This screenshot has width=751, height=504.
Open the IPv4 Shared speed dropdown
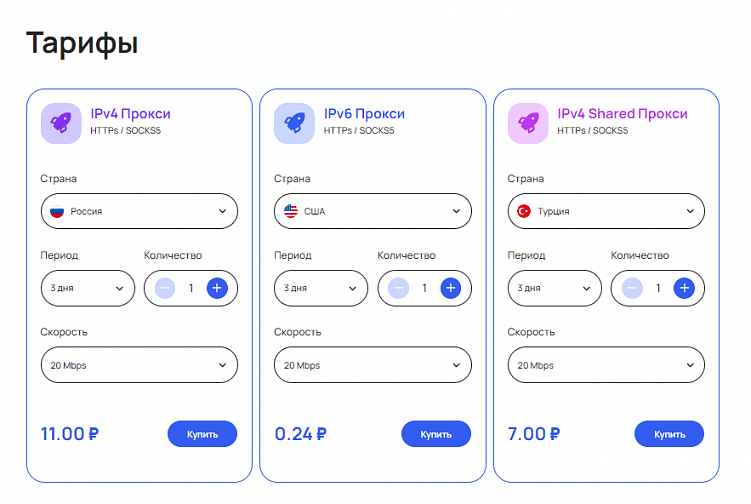[606, 365]
